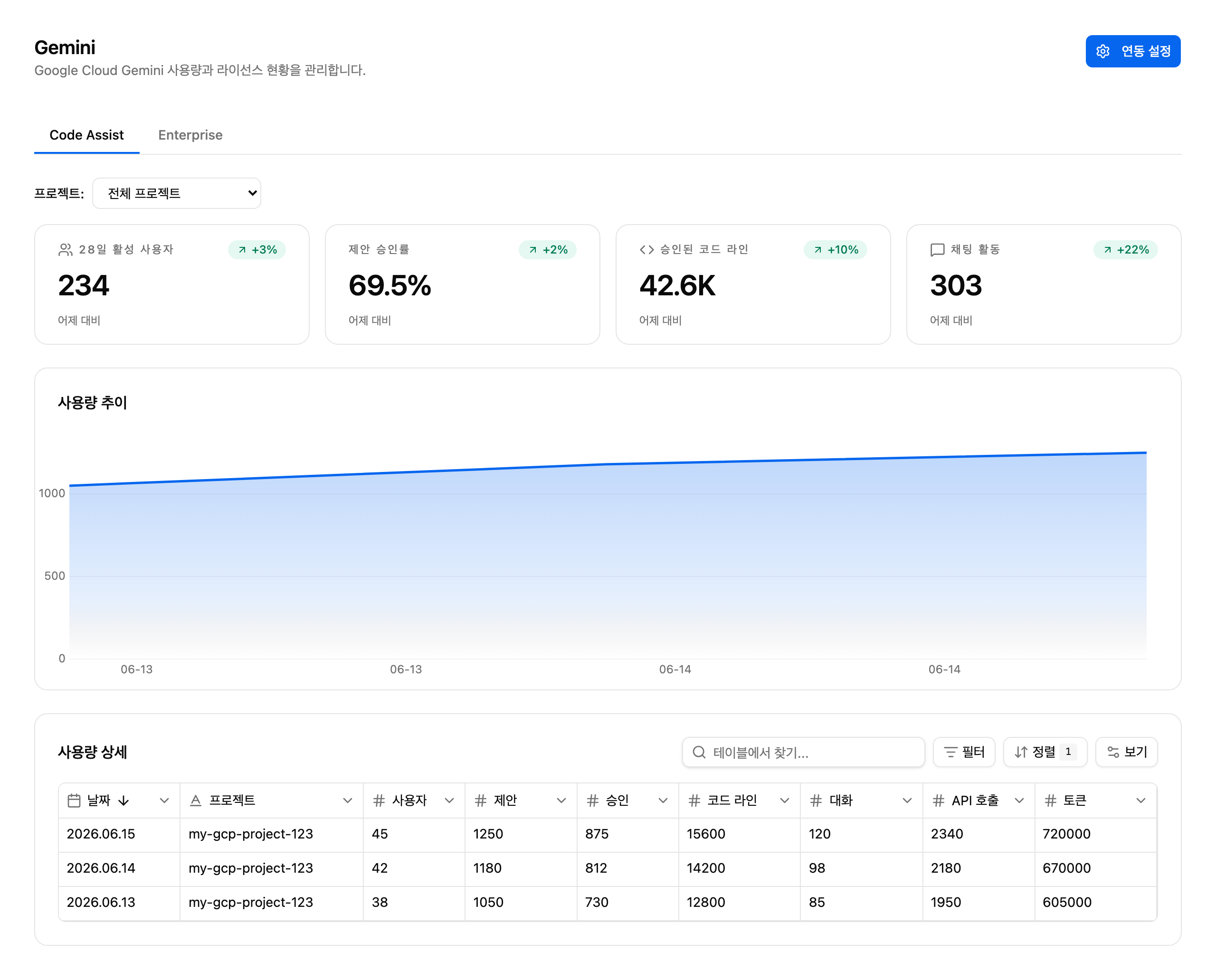Click the hash icon beside 승인 header
The width and height of the screenshot is (1216, 980).
pos(592,801)
